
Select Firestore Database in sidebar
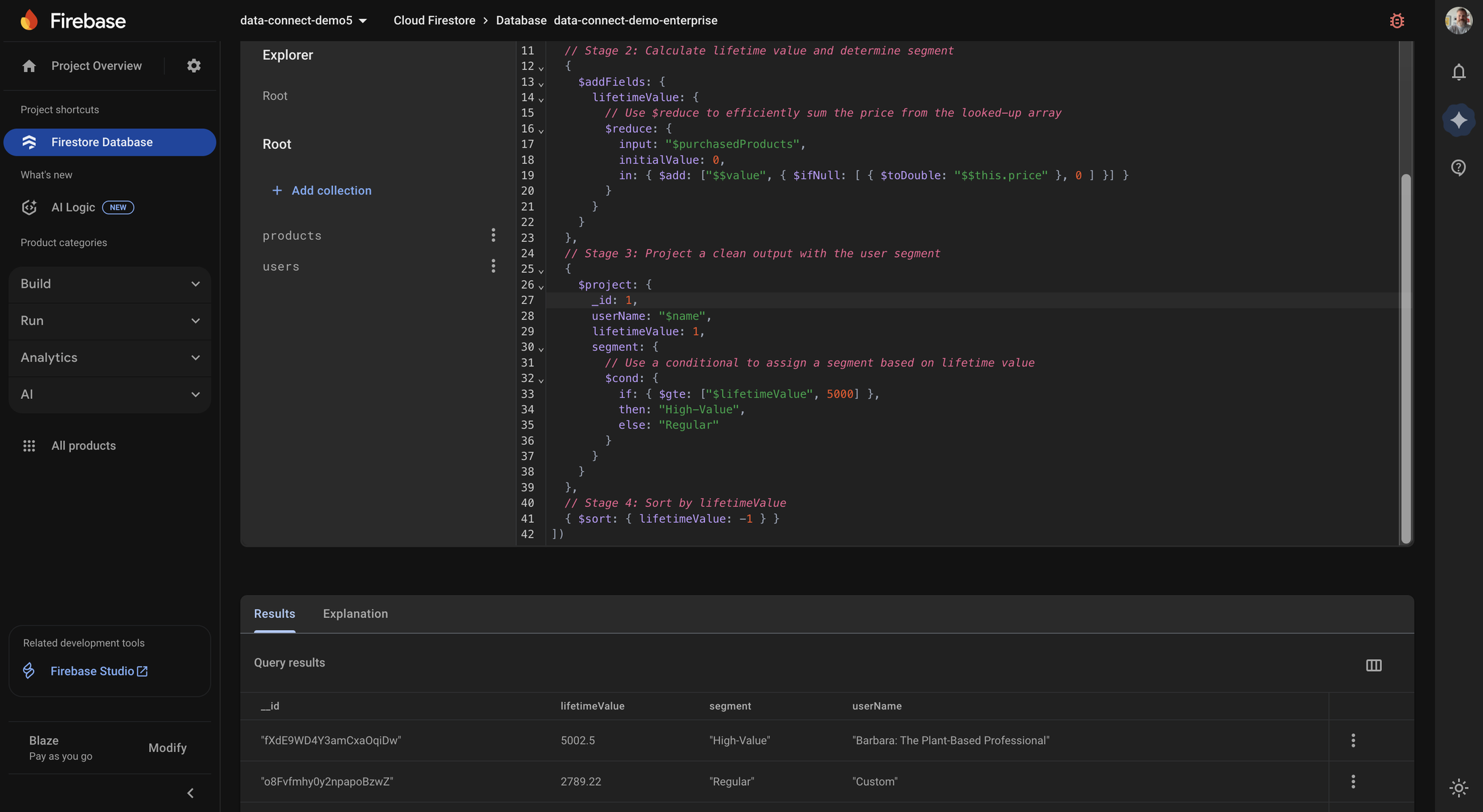[110, 142]
